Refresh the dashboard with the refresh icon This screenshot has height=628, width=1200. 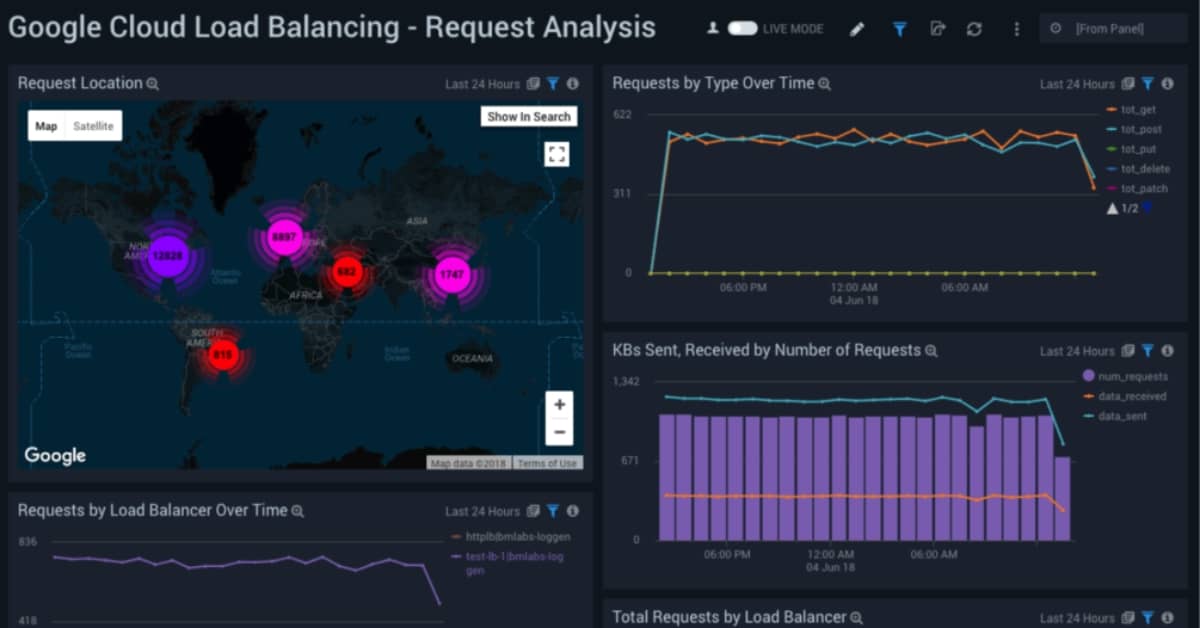point(974,29)
